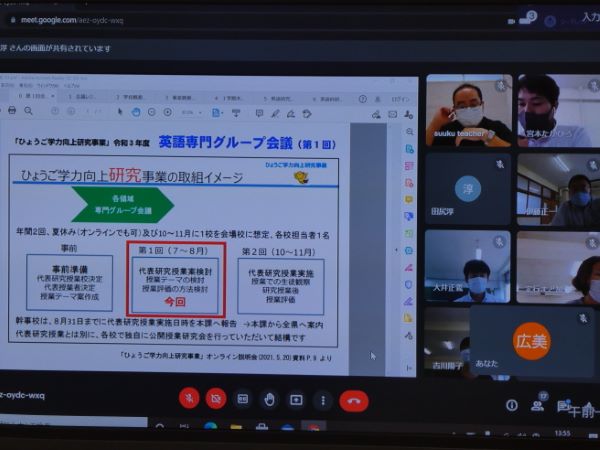Click the taskbar clock showing 13:55
Viewport: 600px width, 450px height.
pyautogui.click(x=562, y=433)
